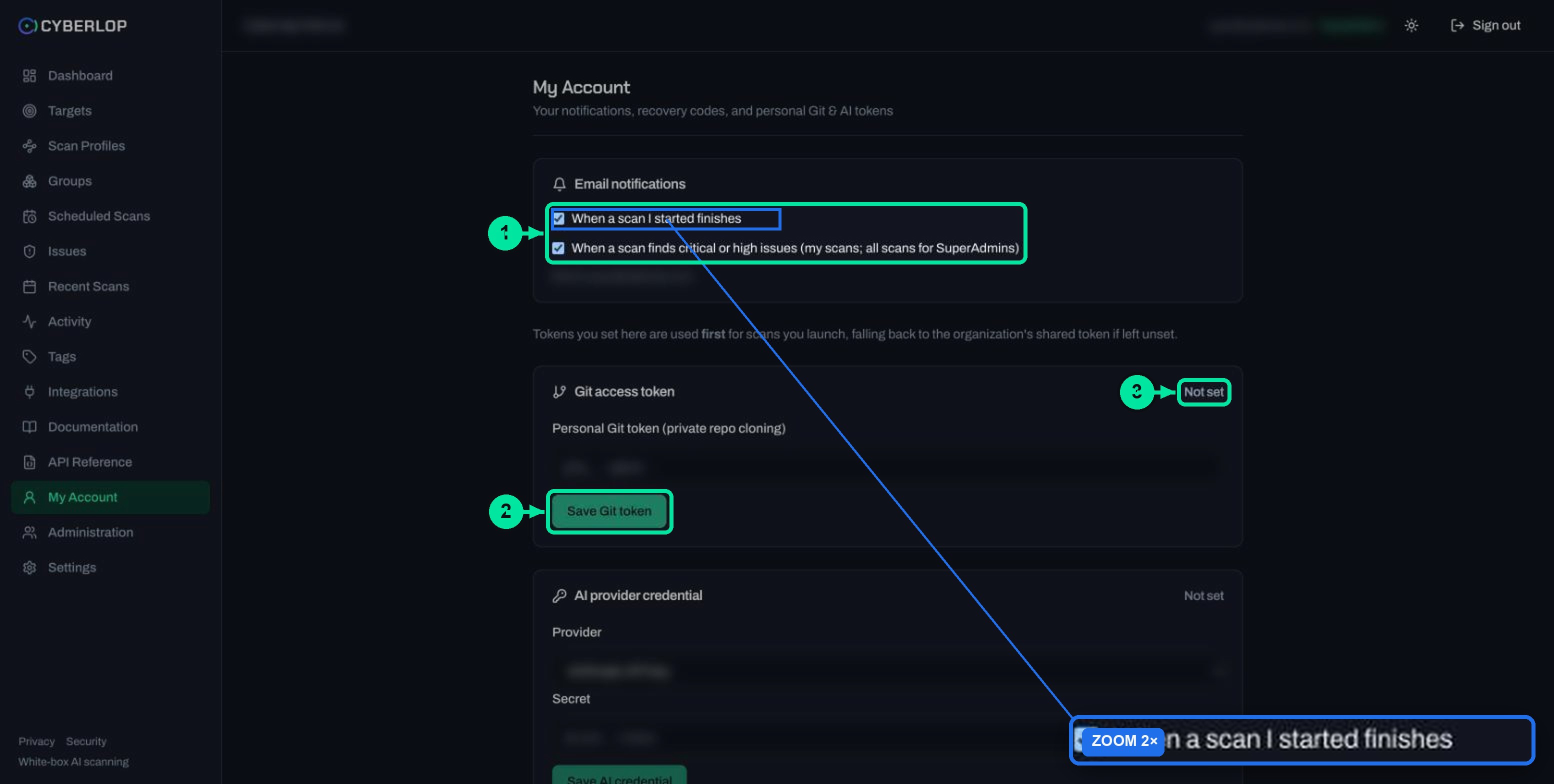Open Activity in the sidebar
Screen dimensions: 1554x784
coord(110,321)
